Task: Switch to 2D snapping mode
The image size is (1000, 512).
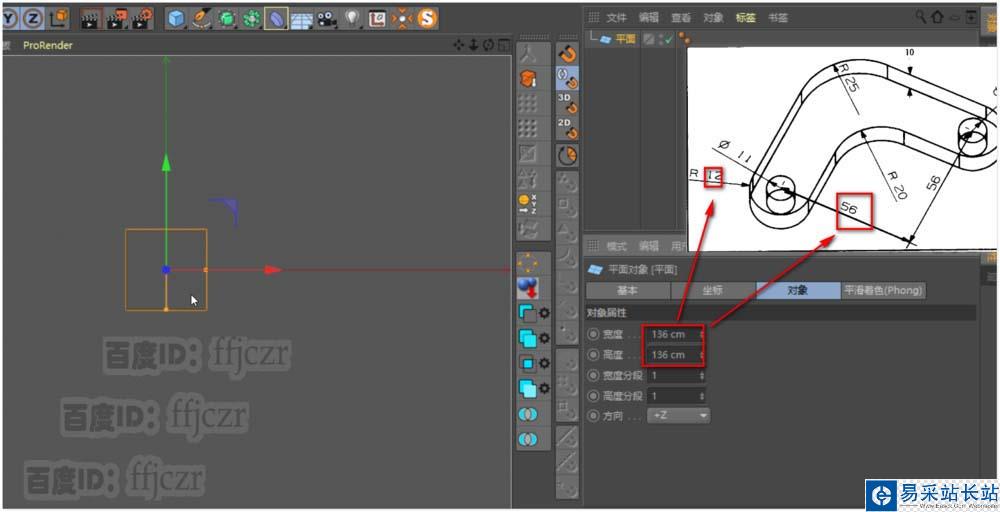Action: [567, 128]
